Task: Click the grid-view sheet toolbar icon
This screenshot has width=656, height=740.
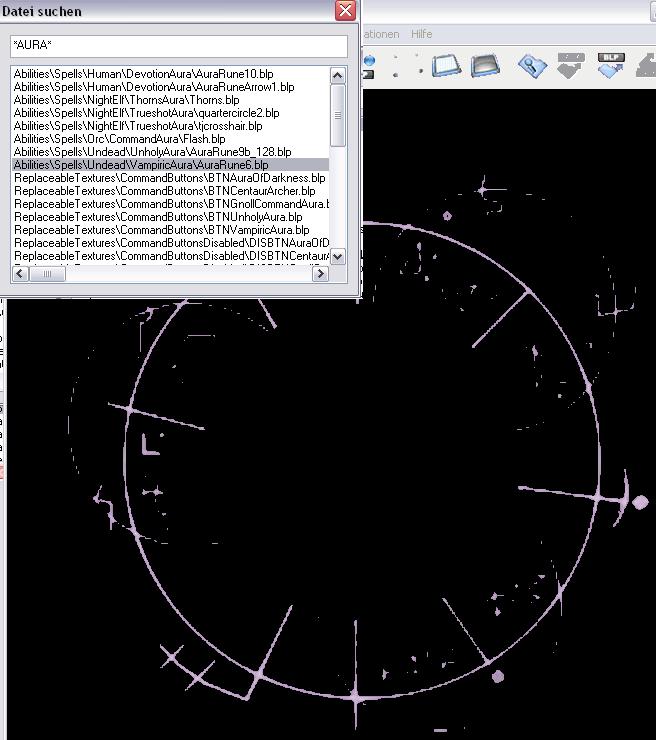Action: [446, 66]
